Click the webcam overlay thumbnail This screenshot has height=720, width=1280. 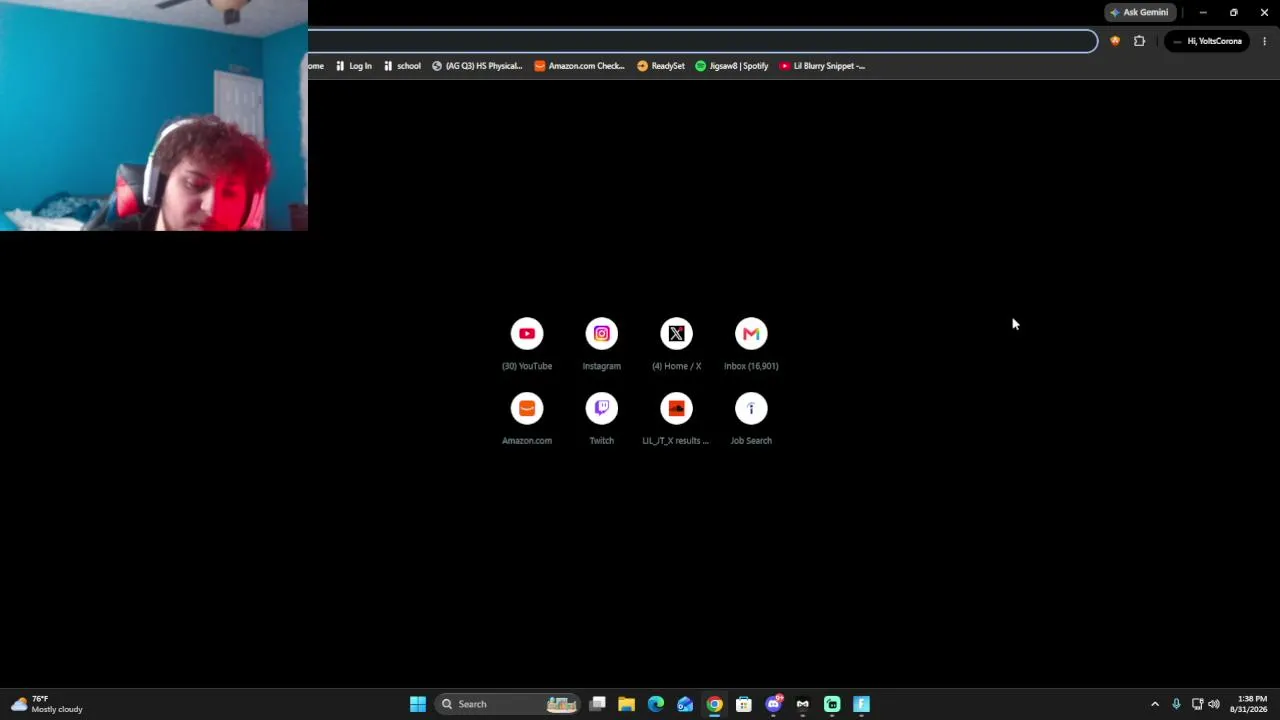coord(154,116)
